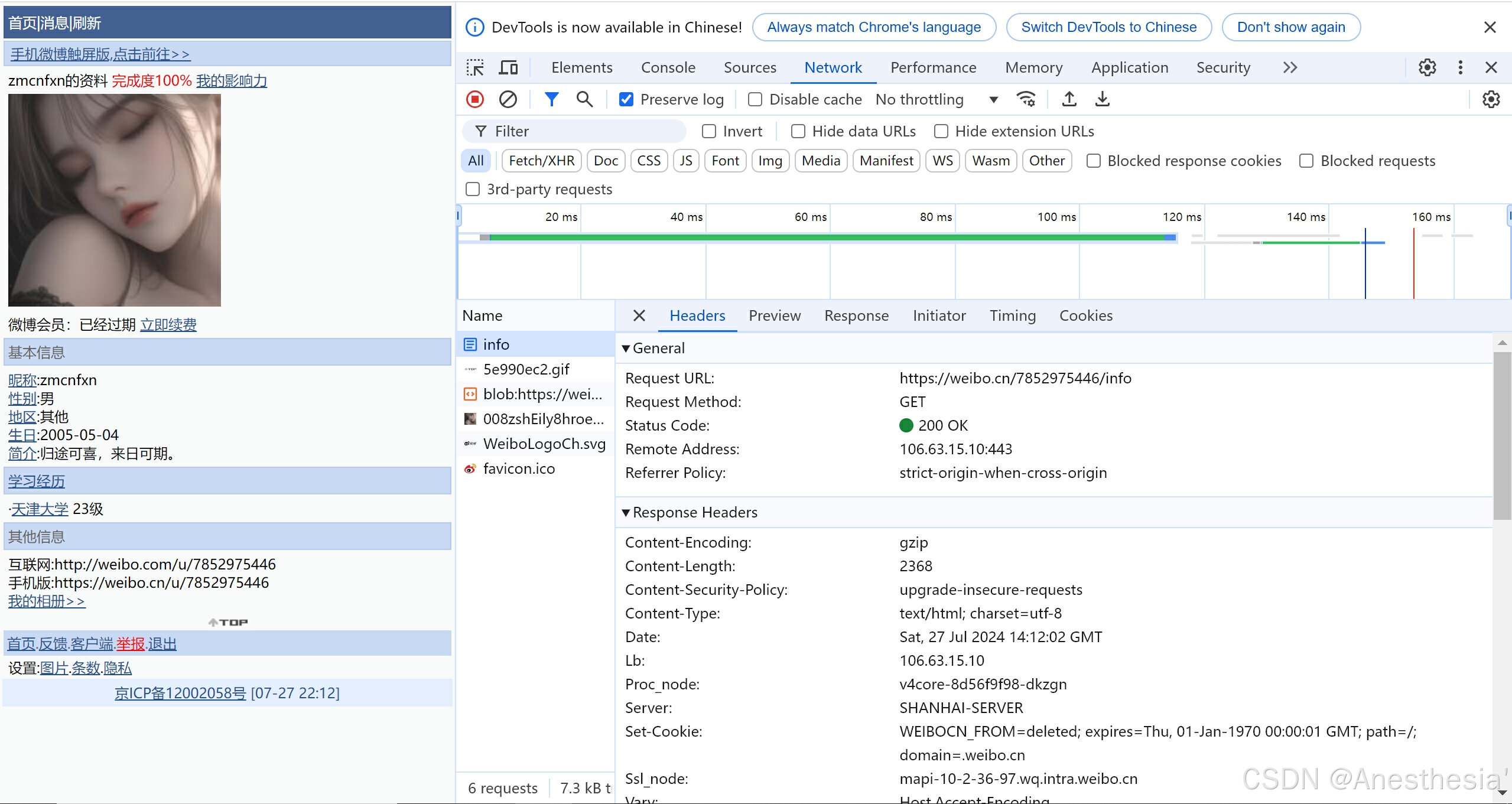Click the profile avatar image
The image size is (1512, 804).
click(x=115, y=200)
